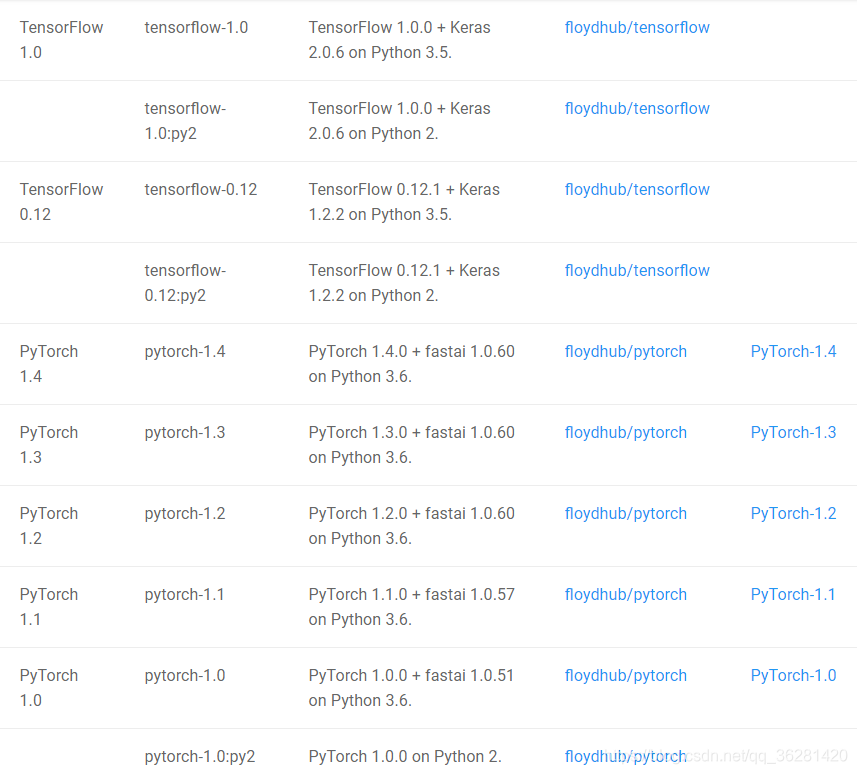
Task: Open floydhub/pytorch link in pytorch-1.3 row
Action: point(625,432)
